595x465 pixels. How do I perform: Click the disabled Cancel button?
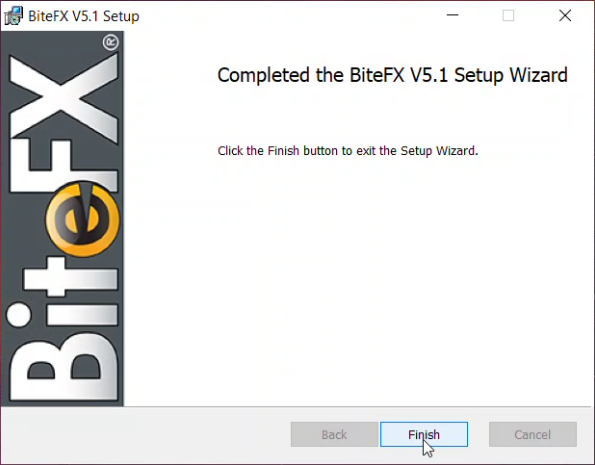tap(533, 434)
